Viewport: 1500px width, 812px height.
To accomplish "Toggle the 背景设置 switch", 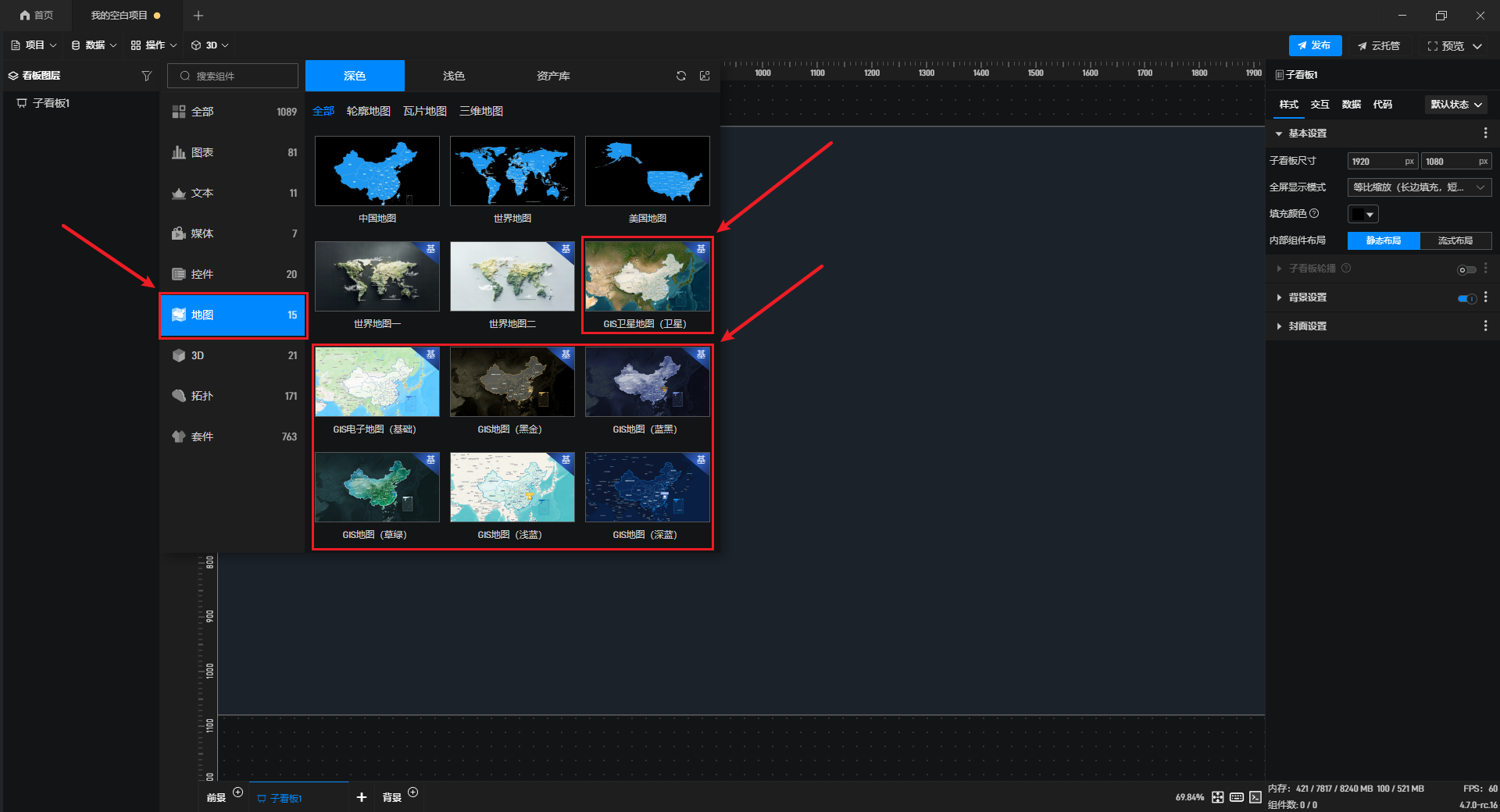I will tap(1466, 298).
